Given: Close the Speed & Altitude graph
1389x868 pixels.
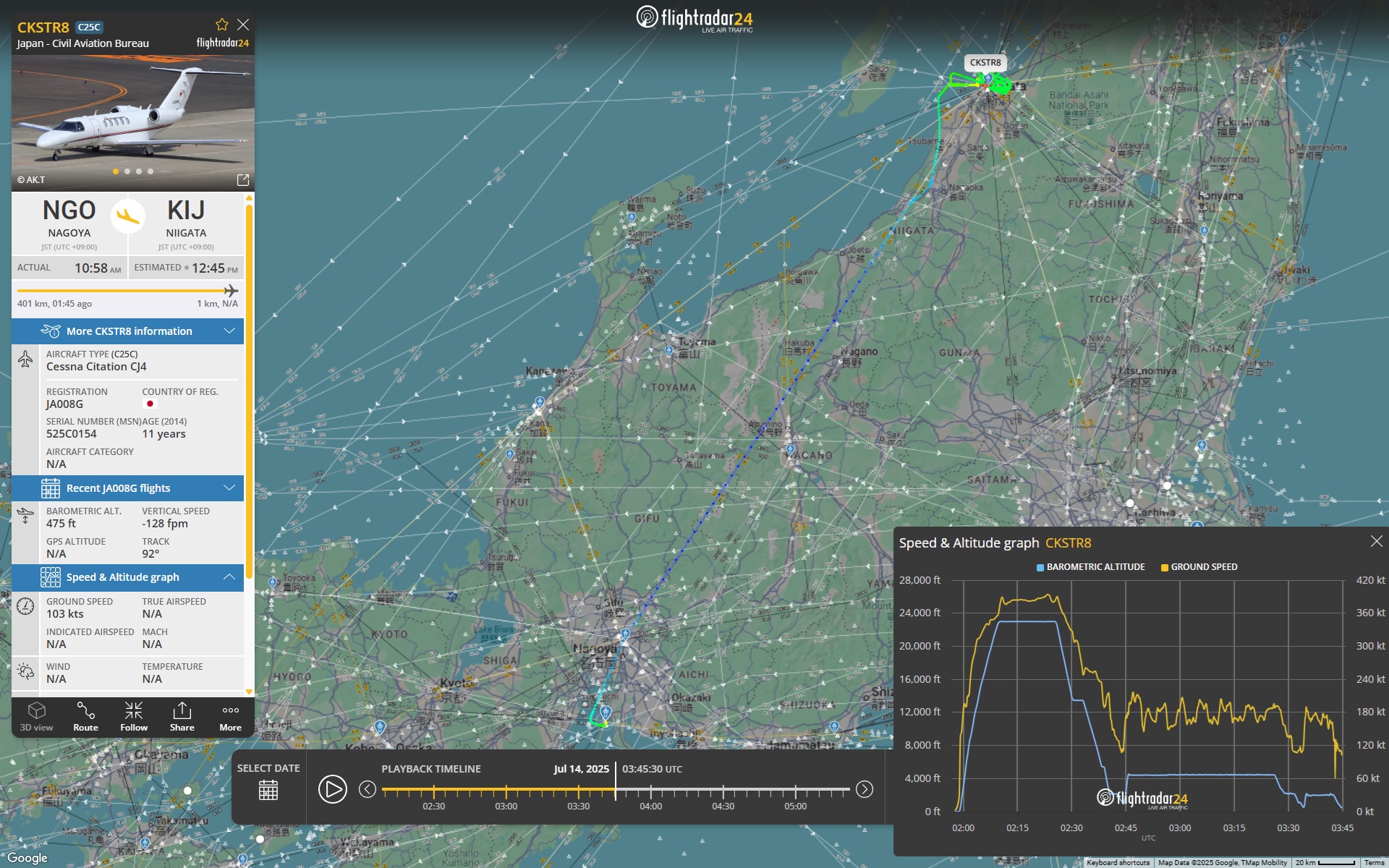Looking at the screenshot, I should tap(1377, 541).
